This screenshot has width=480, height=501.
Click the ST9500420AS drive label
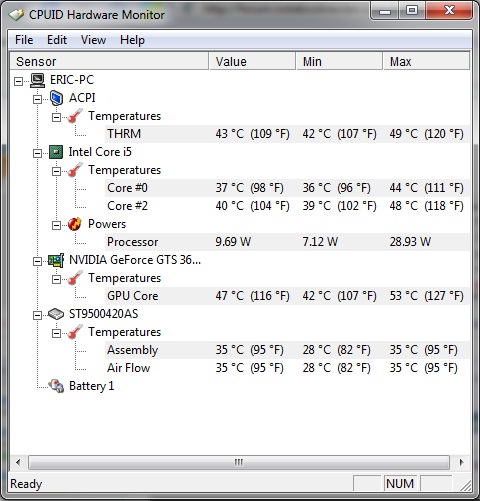pos(103,314)
